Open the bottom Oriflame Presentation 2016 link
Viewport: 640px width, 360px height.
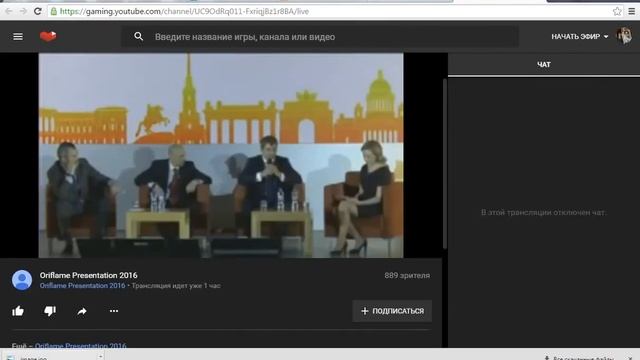81,346
